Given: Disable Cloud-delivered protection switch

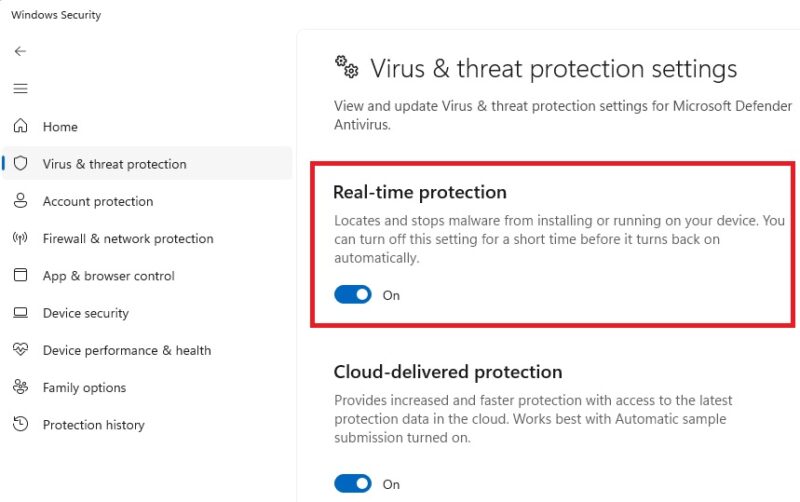Looking at the screenshot, I should click(x=353, y=483).
